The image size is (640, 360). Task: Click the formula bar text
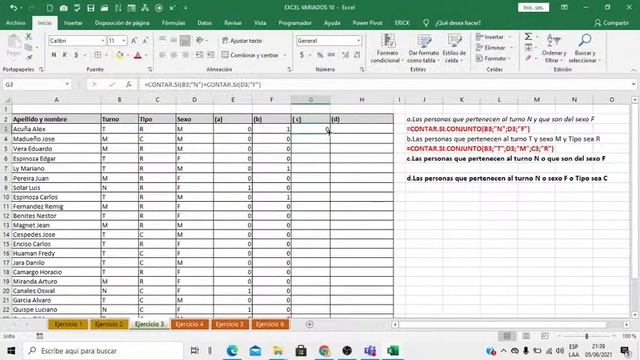202,84
